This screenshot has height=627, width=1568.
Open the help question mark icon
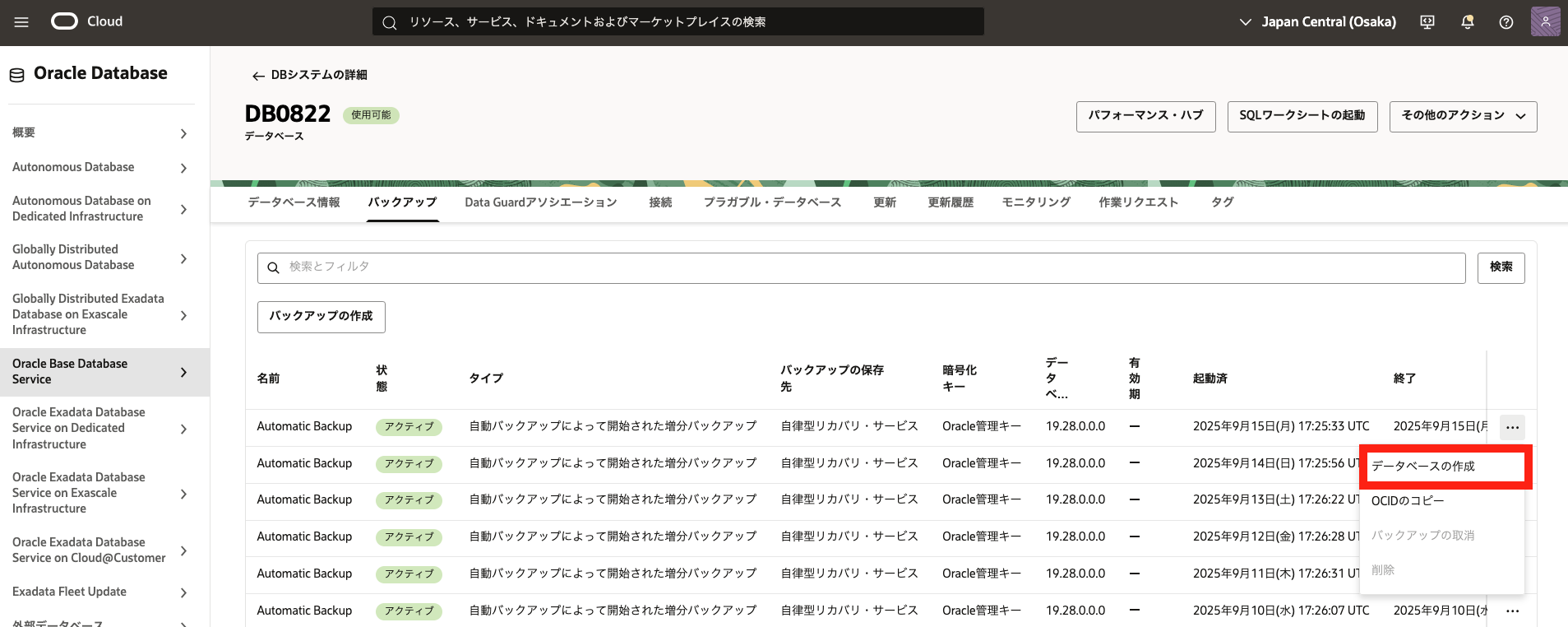(1506, 22)
